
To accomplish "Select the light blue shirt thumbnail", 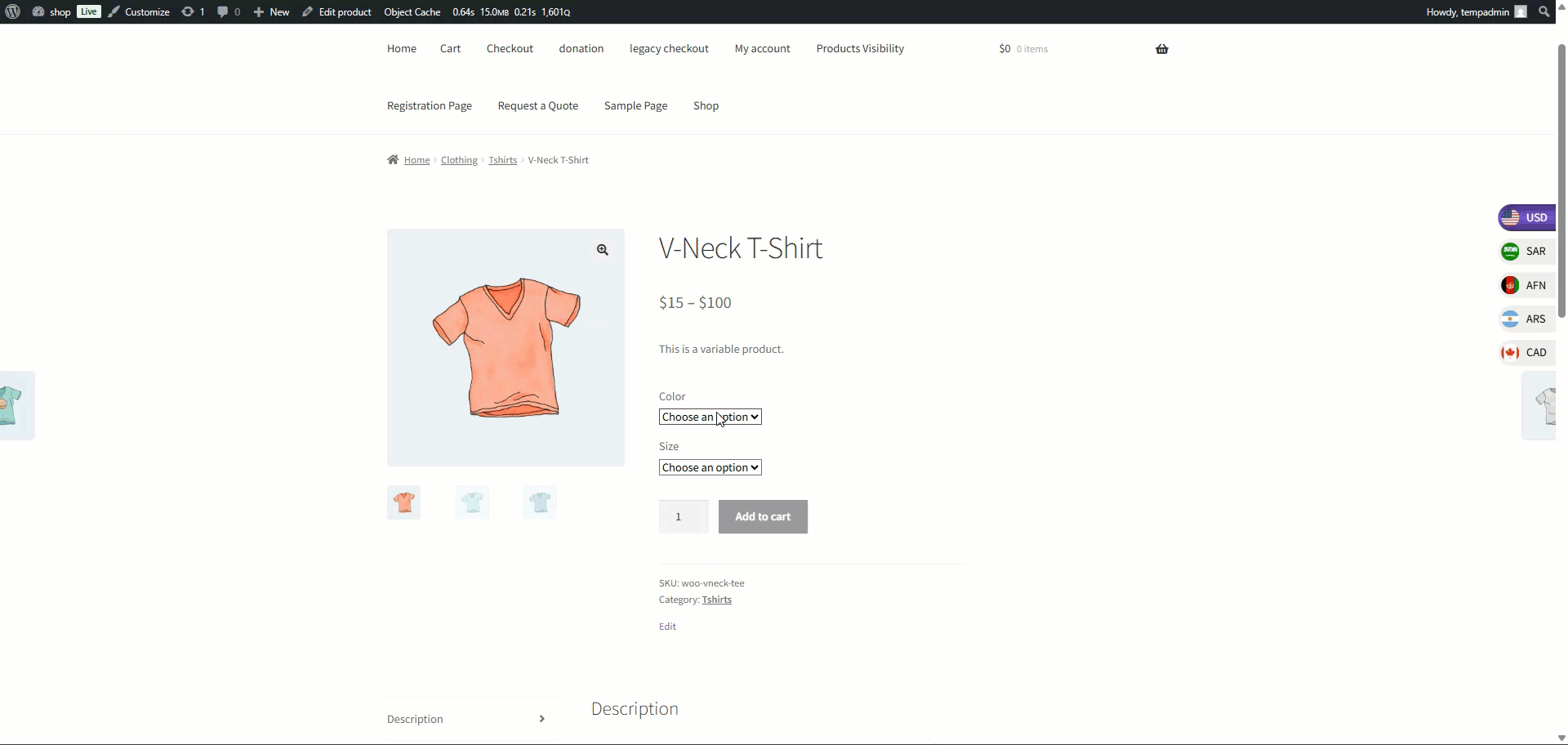I will click(540, 502).
